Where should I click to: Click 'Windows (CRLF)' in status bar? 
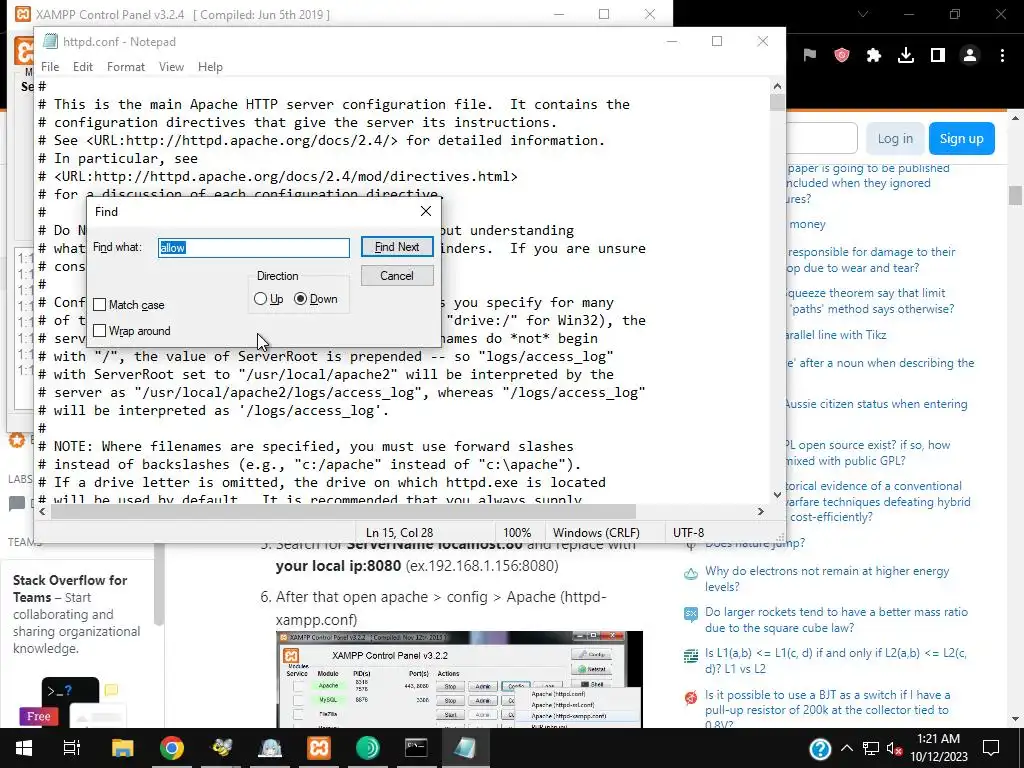click(596, 533)
